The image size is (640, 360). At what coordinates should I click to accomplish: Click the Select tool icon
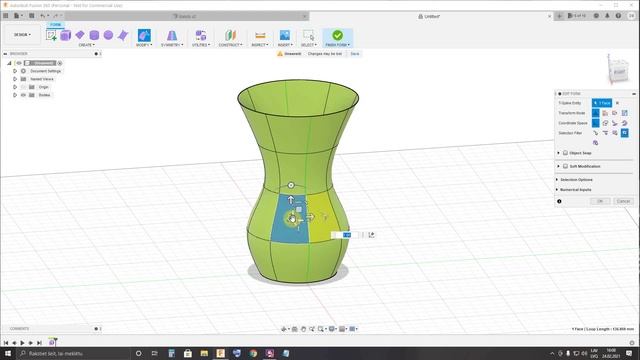[308, 35]
